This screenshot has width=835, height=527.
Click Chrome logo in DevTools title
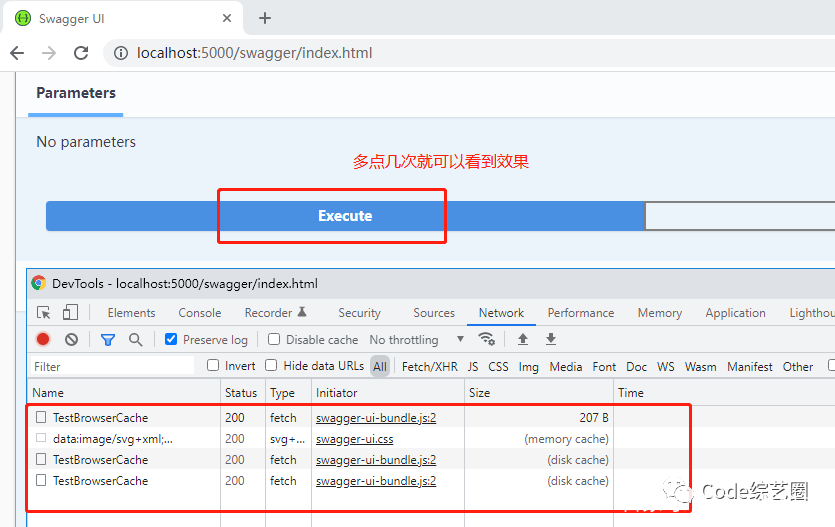[x=38, y=283]
